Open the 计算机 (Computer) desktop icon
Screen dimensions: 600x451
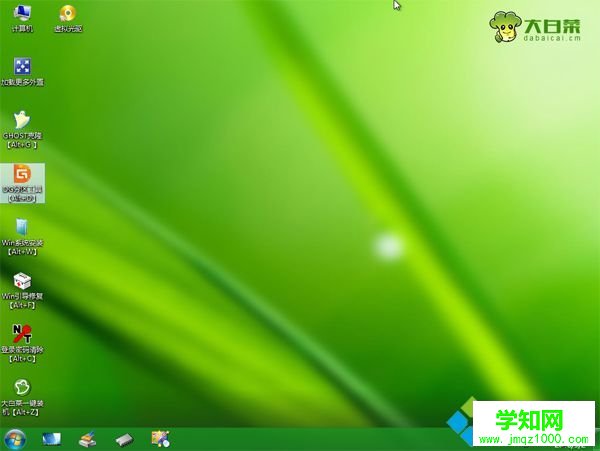(x=22, y=19)
